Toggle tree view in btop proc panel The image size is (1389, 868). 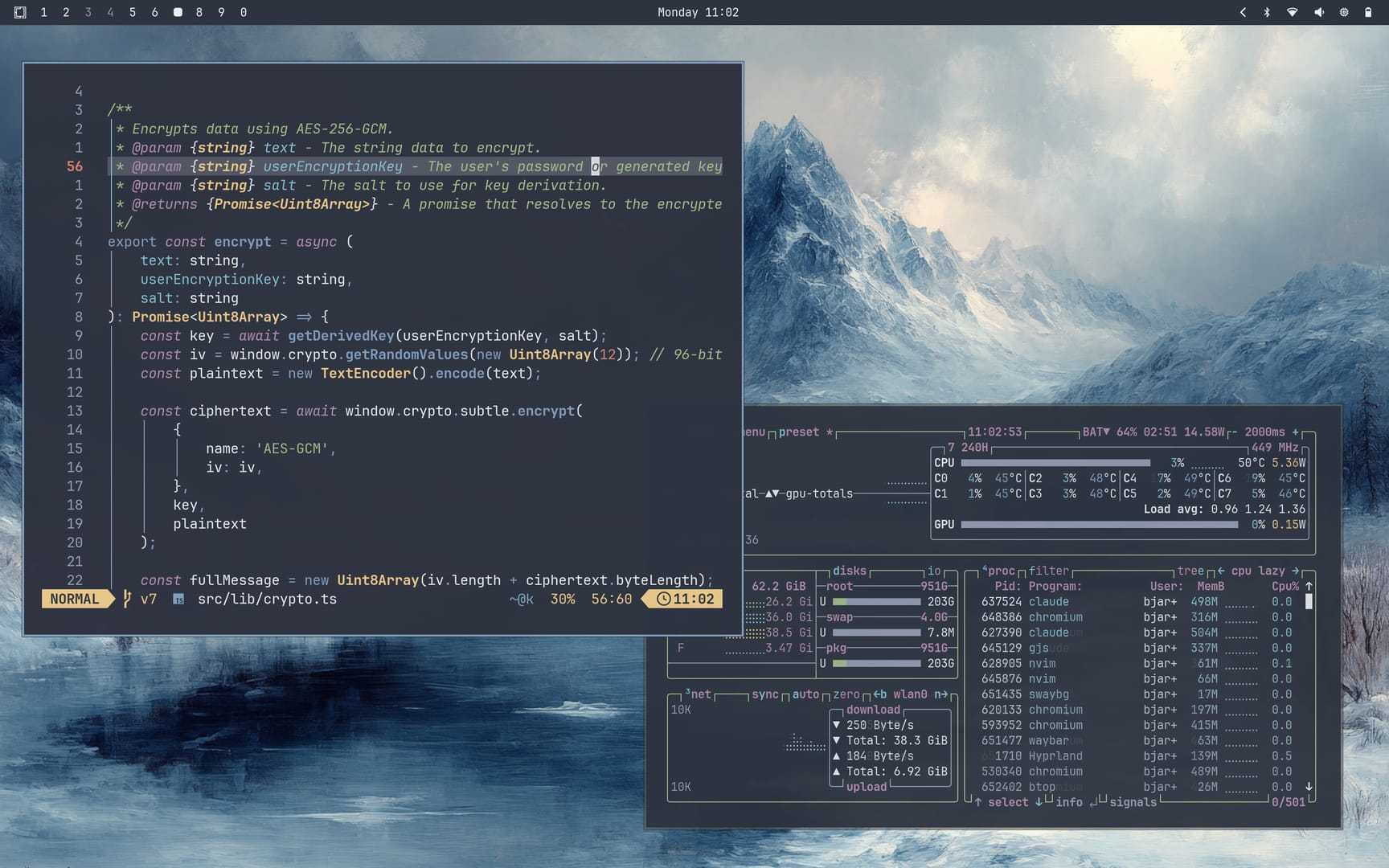click(1190, 571)
